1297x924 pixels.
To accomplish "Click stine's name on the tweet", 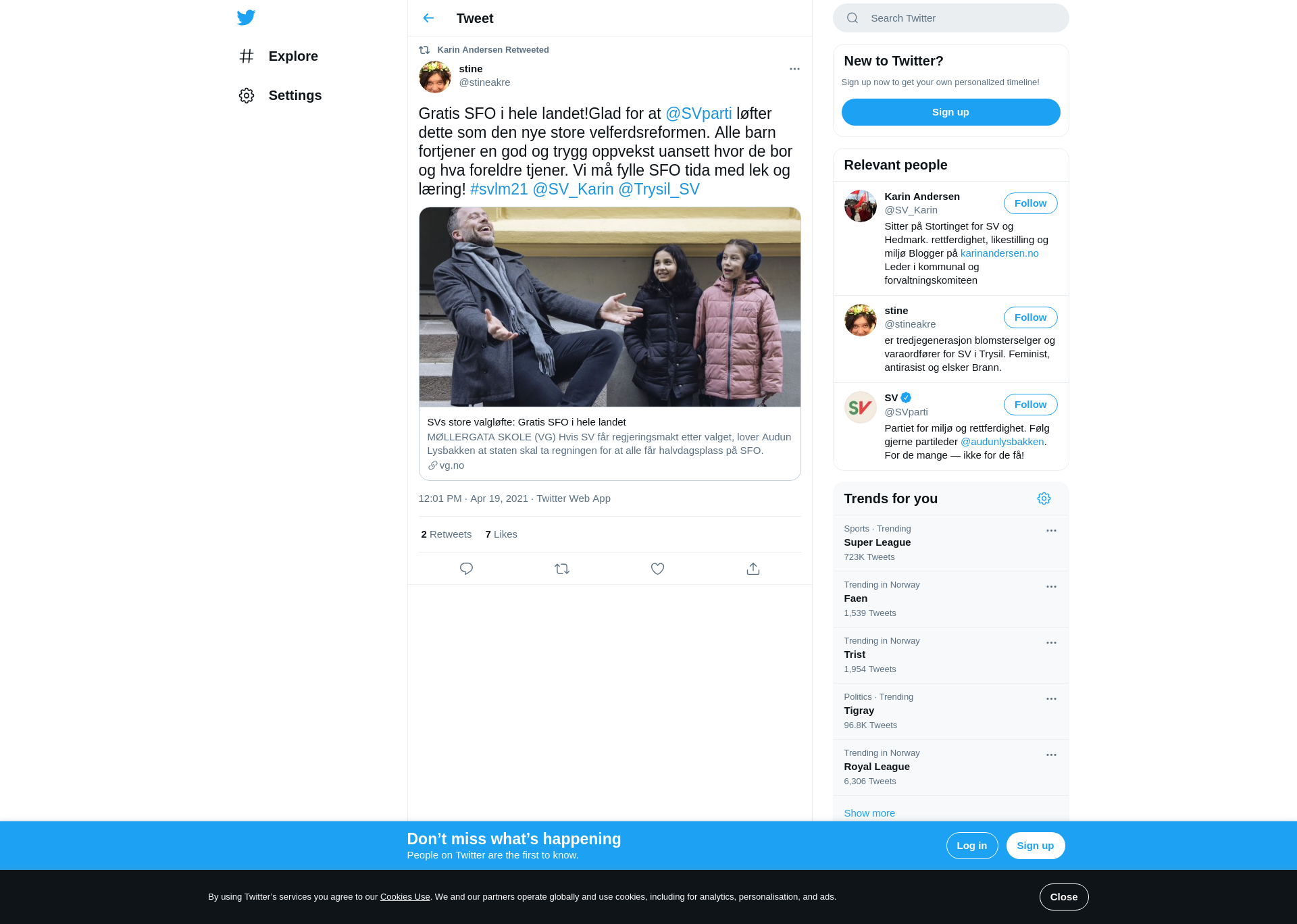I will click(x=471, y=69).
